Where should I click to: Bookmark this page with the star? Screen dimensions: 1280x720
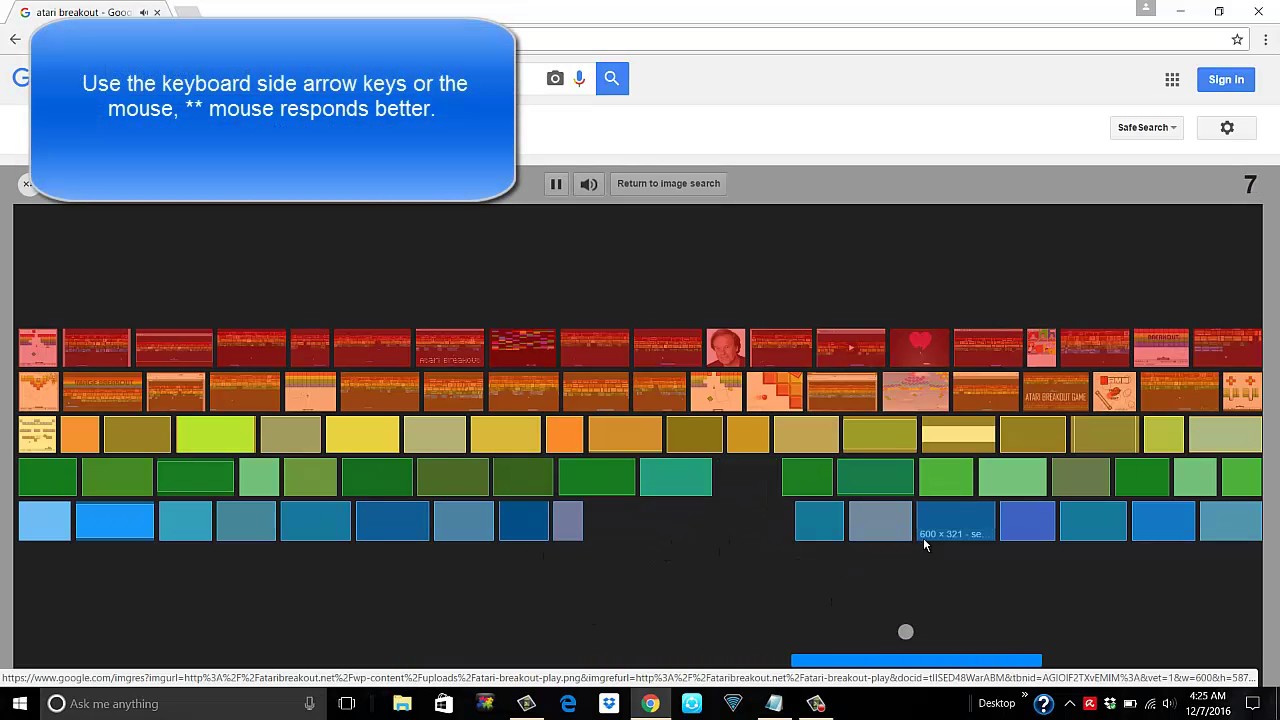click(1237, 40)
